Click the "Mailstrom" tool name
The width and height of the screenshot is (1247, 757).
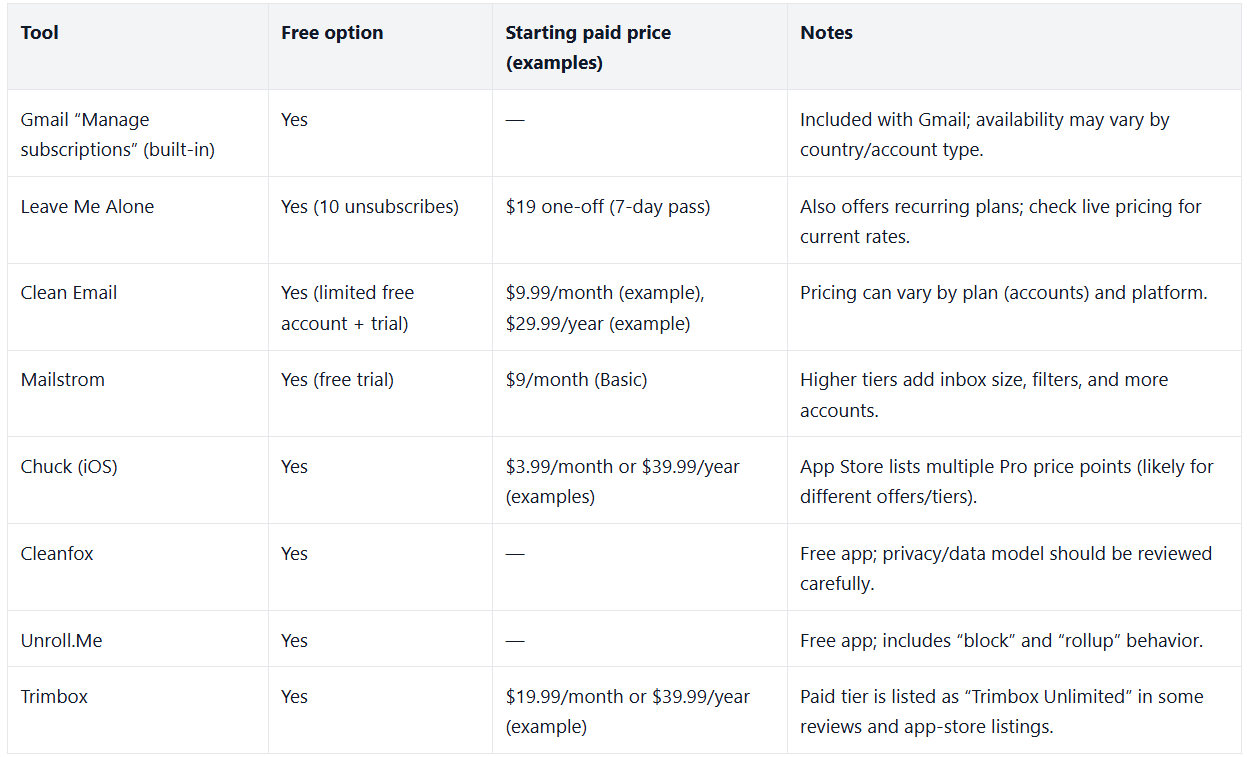(x=62, y=380)
